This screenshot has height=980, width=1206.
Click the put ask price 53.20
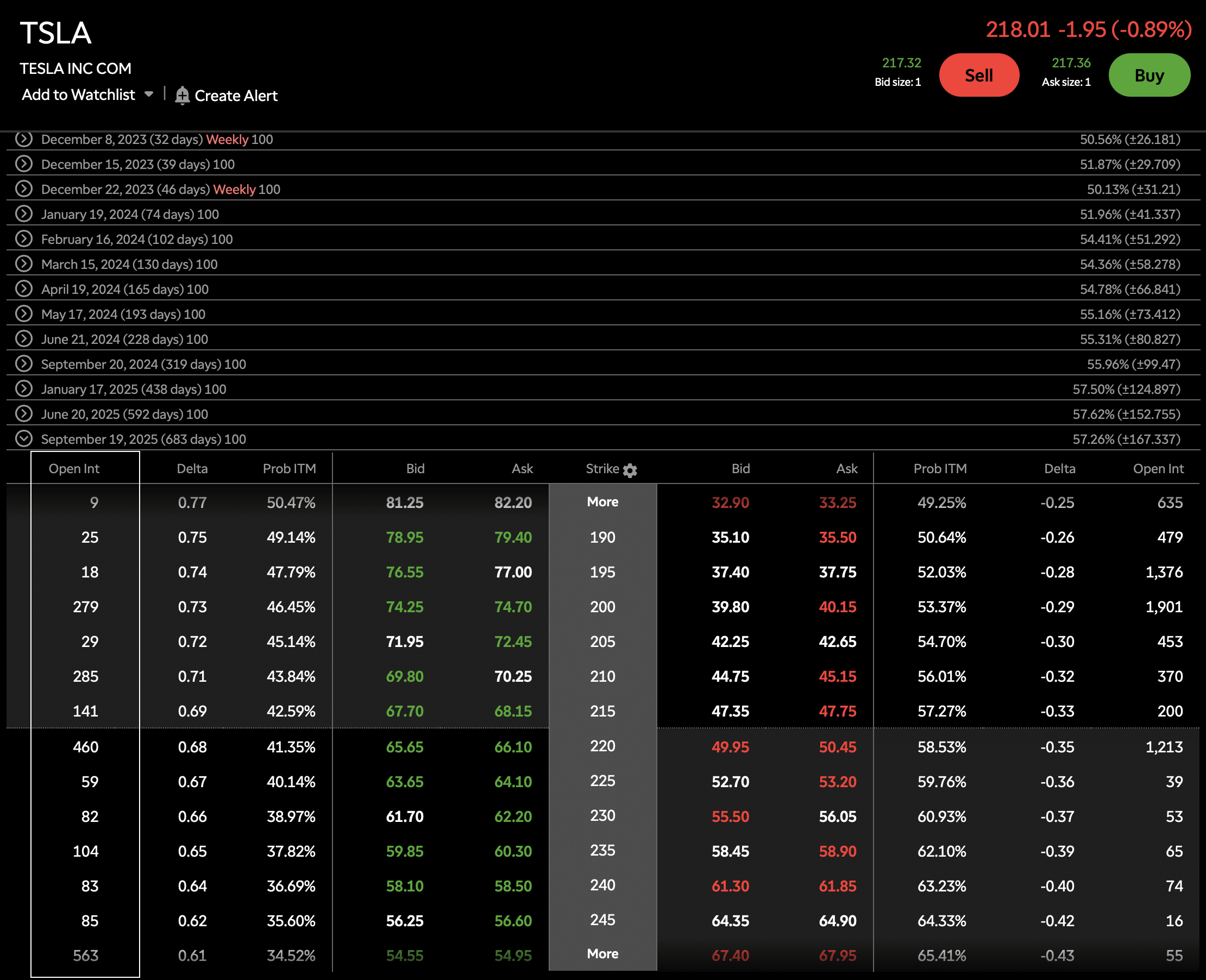coord(837,782)
